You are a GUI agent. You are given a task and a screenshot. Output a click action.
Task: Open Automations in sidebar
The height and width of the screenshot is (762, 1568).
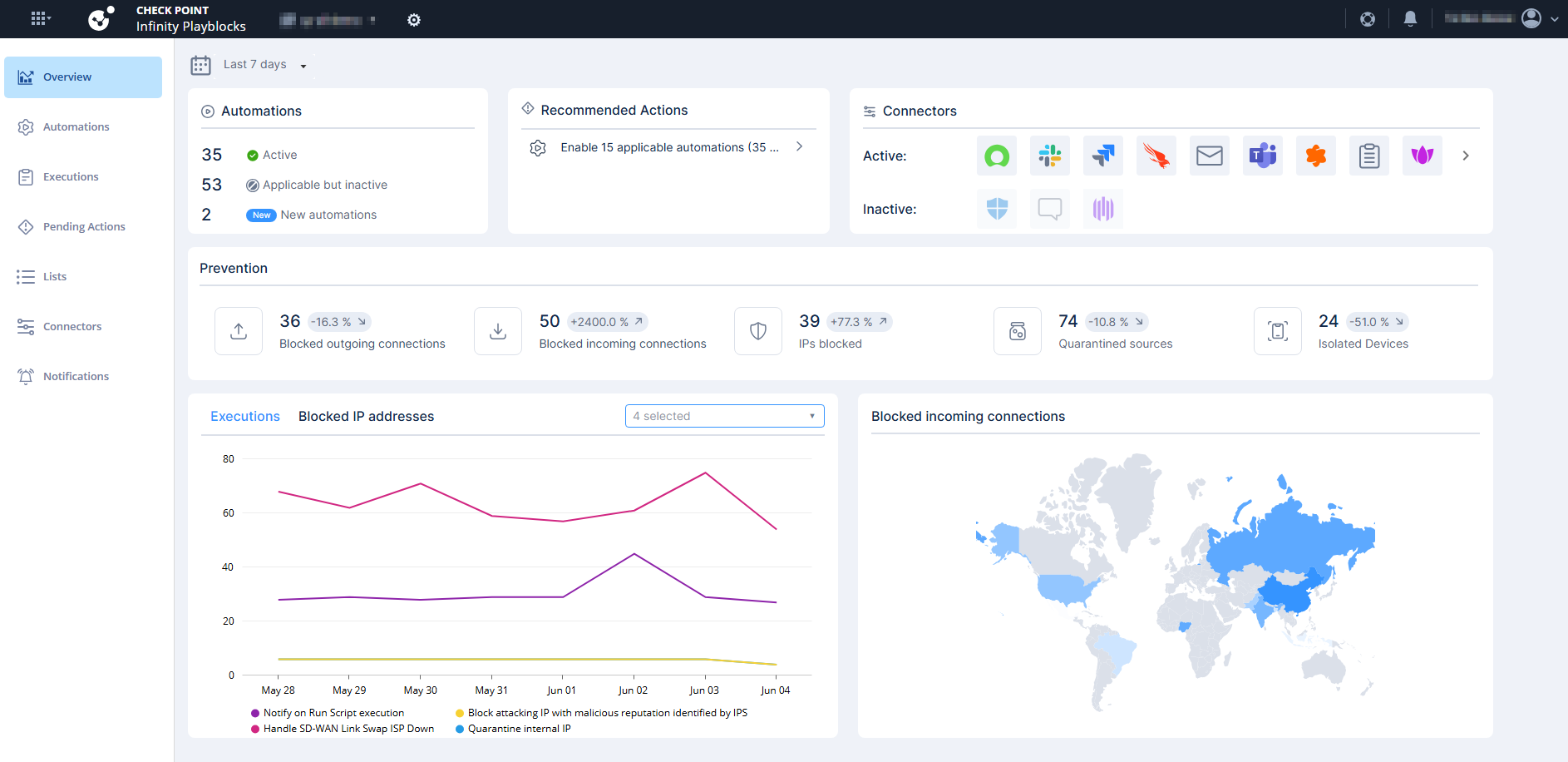point(83,127)
